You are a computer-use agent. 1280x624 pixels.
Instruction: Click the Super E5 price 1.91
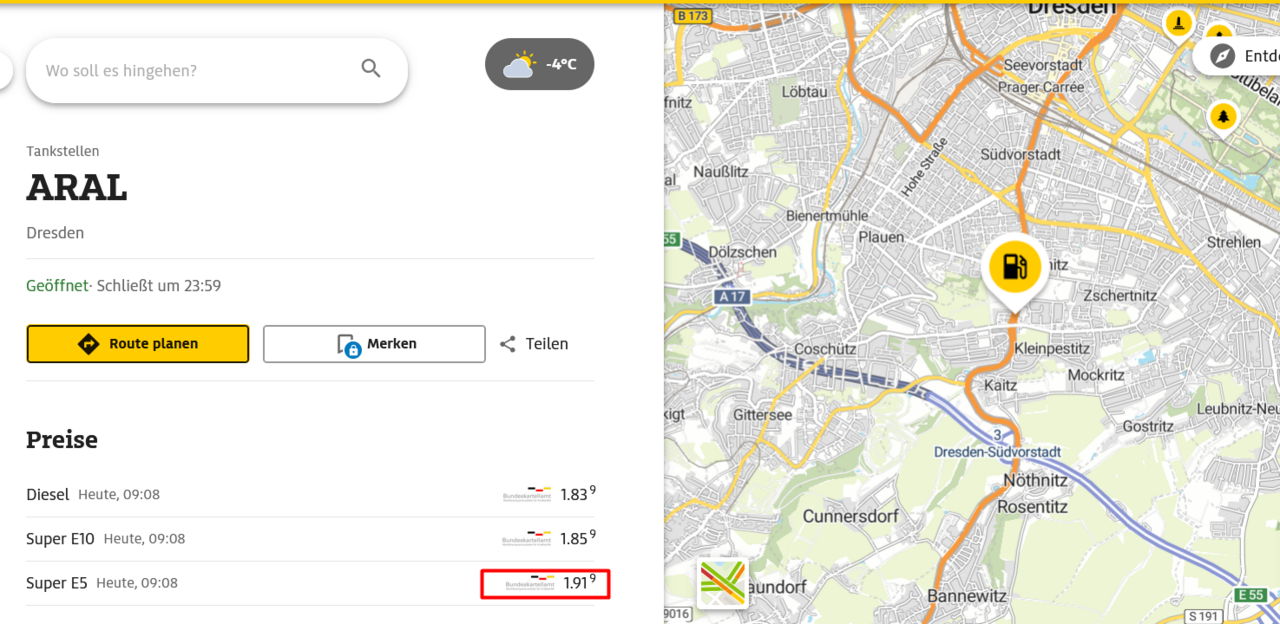coord(578,583)
